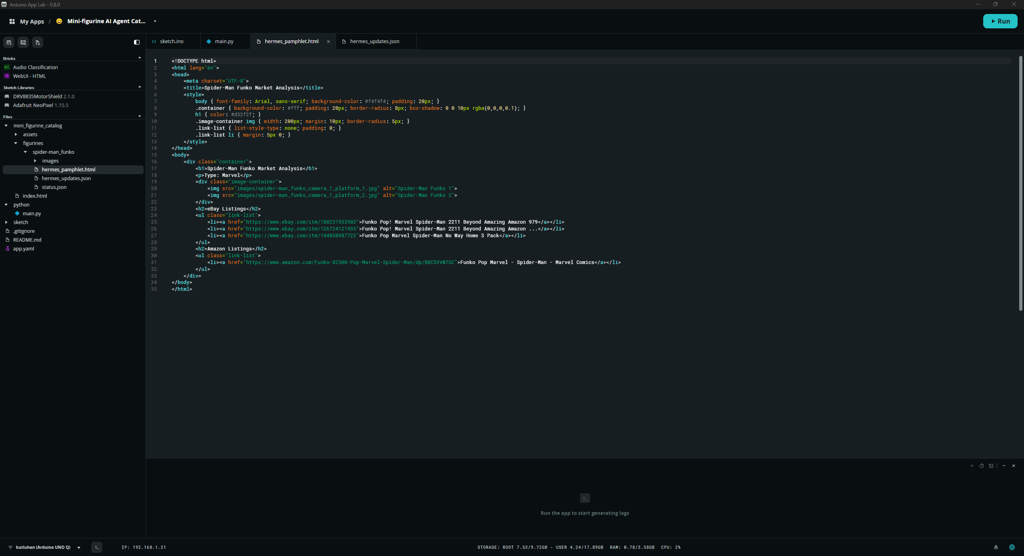Collapse the mini_figurine_catalog folder
1024x556 pixels.
tap(7, 125)
